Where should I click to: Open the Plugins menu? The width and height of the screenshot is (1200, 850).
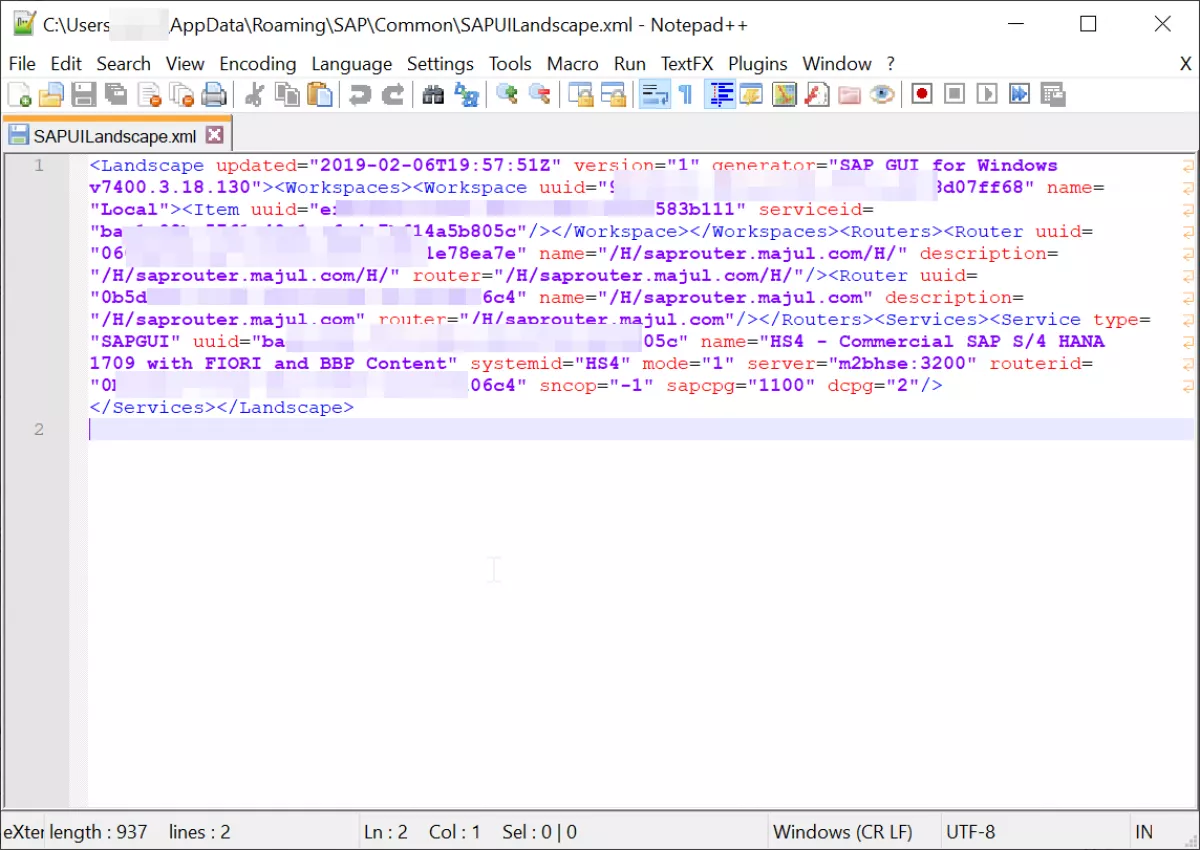point(758,64)
